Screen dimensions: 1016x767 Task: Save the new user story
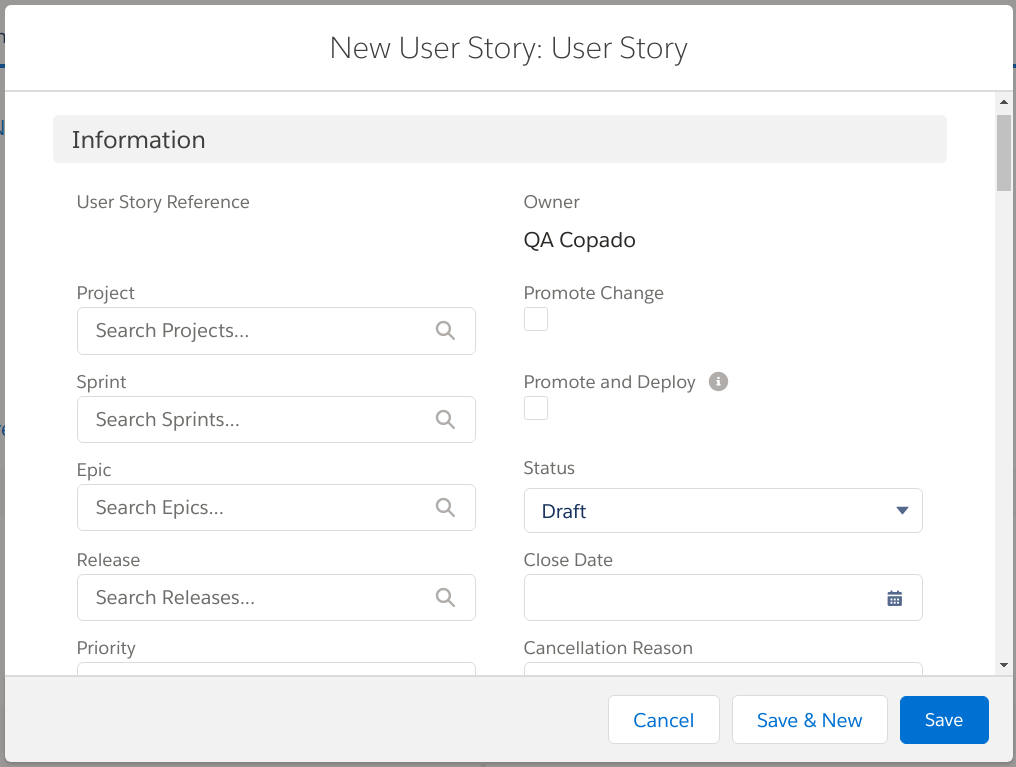(x=943, y=720)
